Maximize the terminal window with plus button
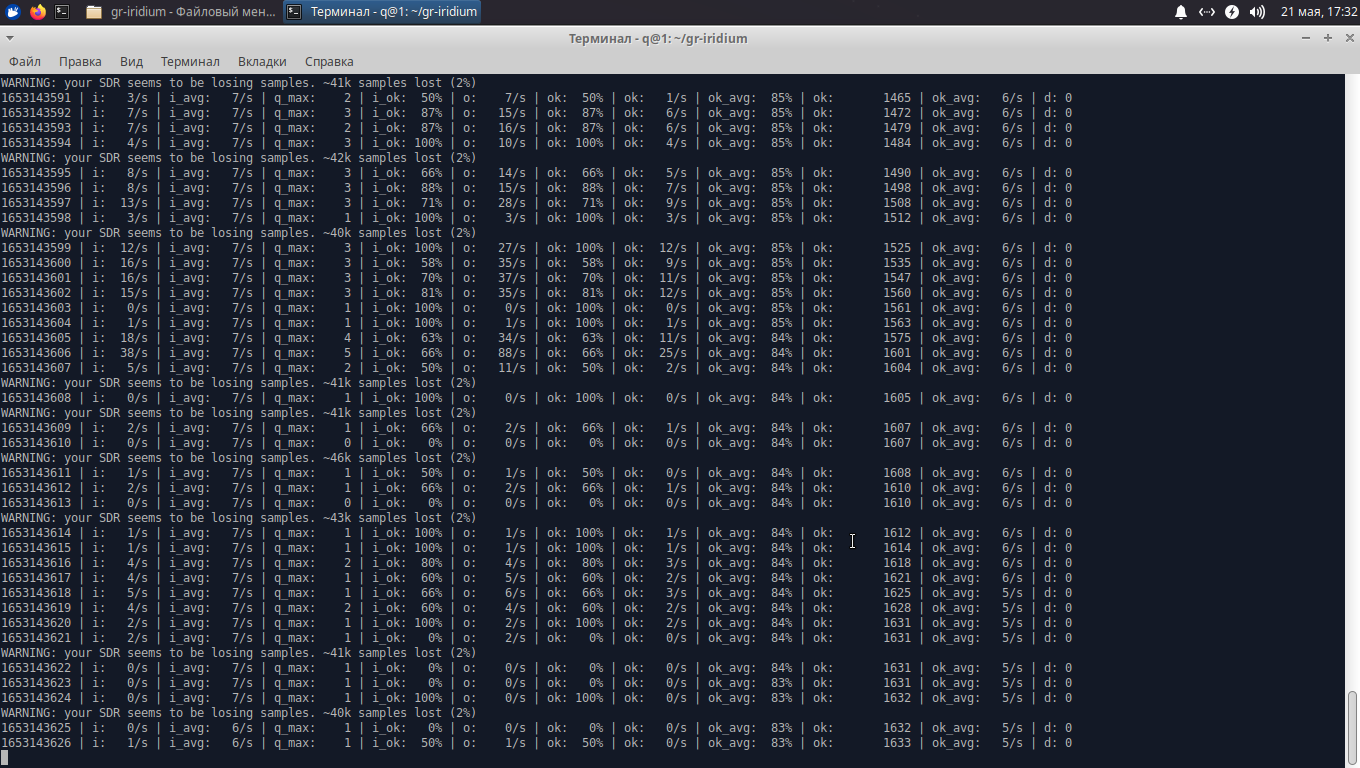This screenshot has height=768, width=1360. [x=1328, y=38]
